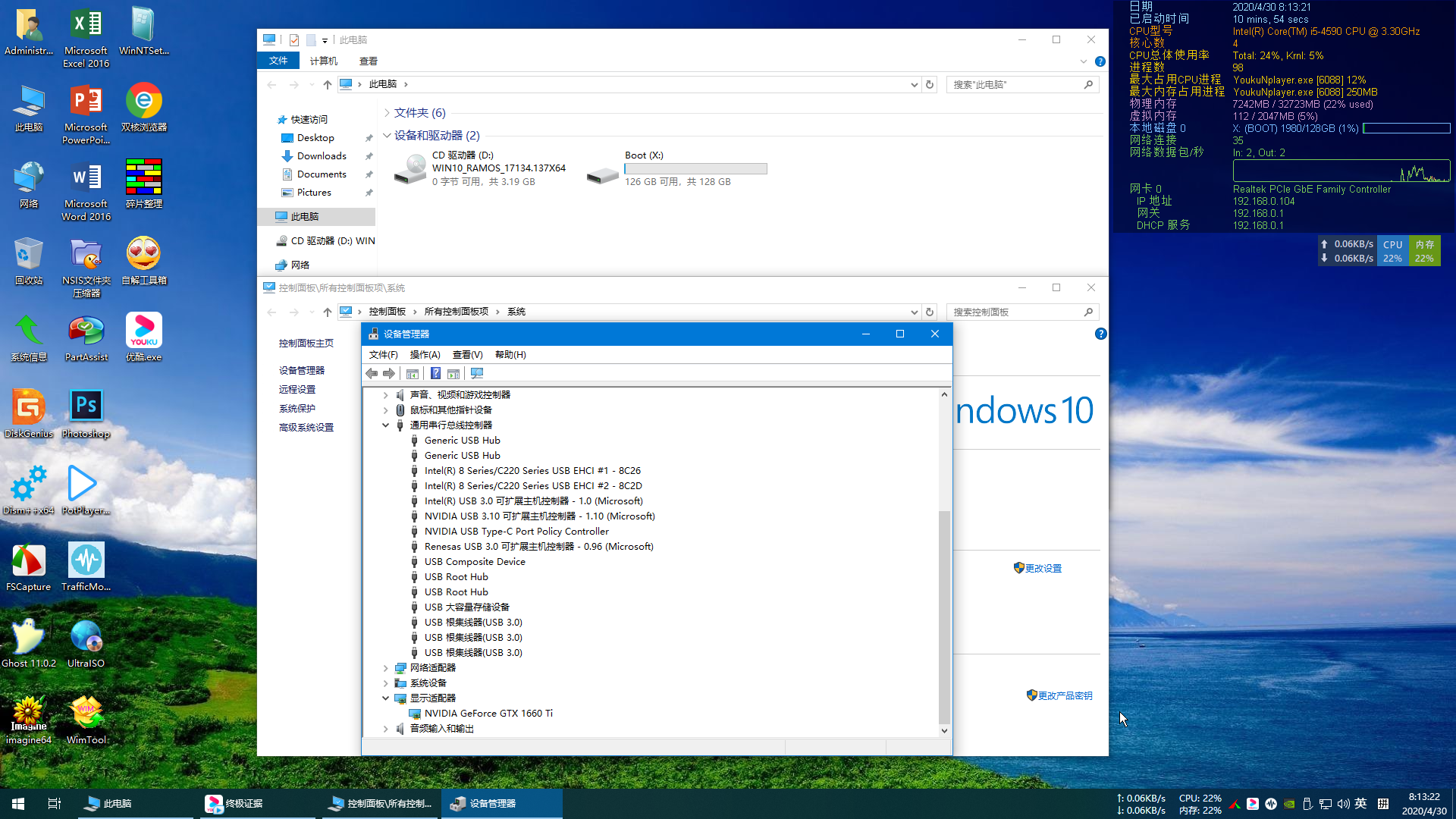Select CD 驱动器 (D:) drive item
Viewport: 1456px width, 819px height.
[x=481, y=168]
